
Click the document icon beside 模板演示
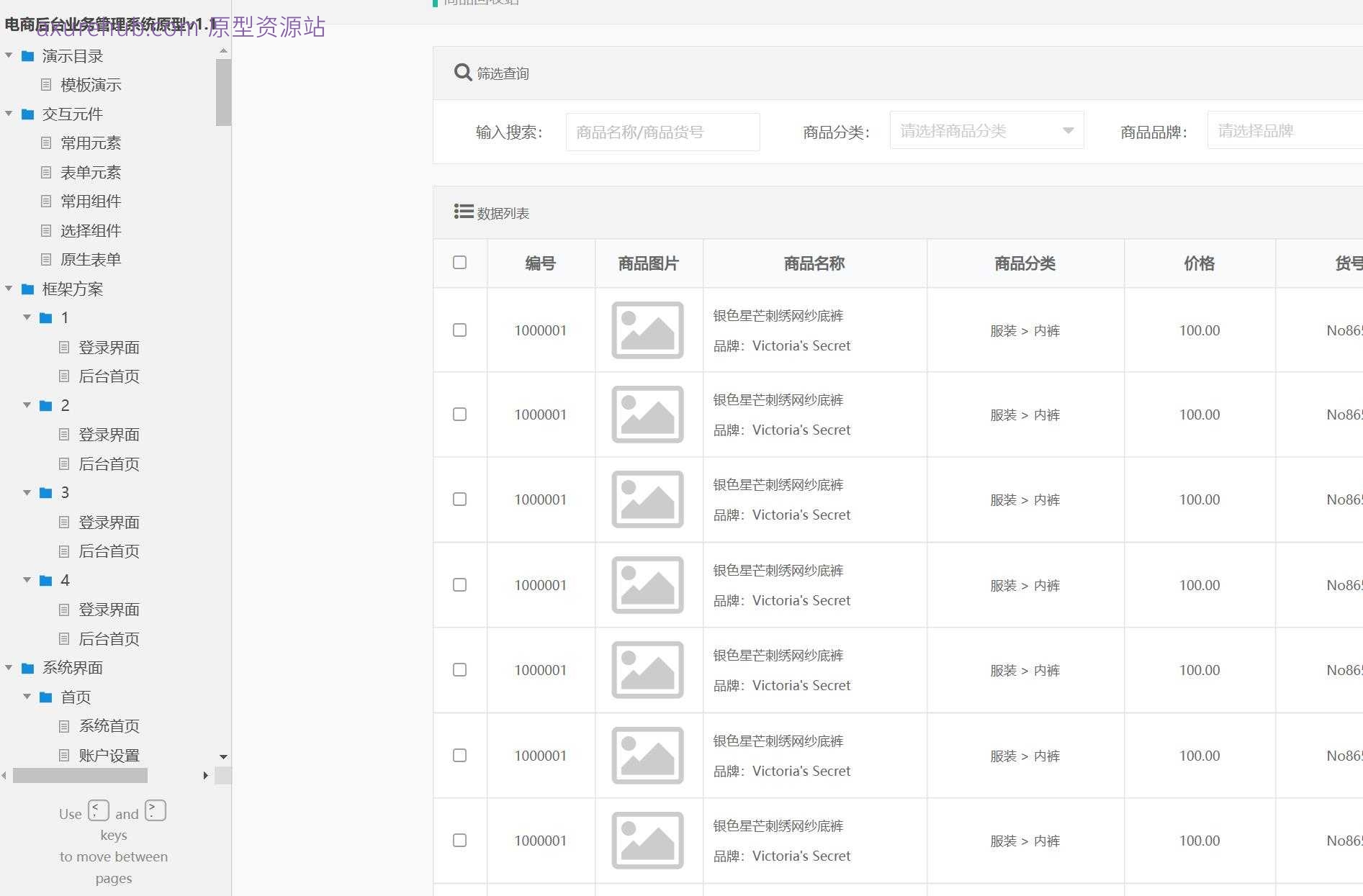45,85
